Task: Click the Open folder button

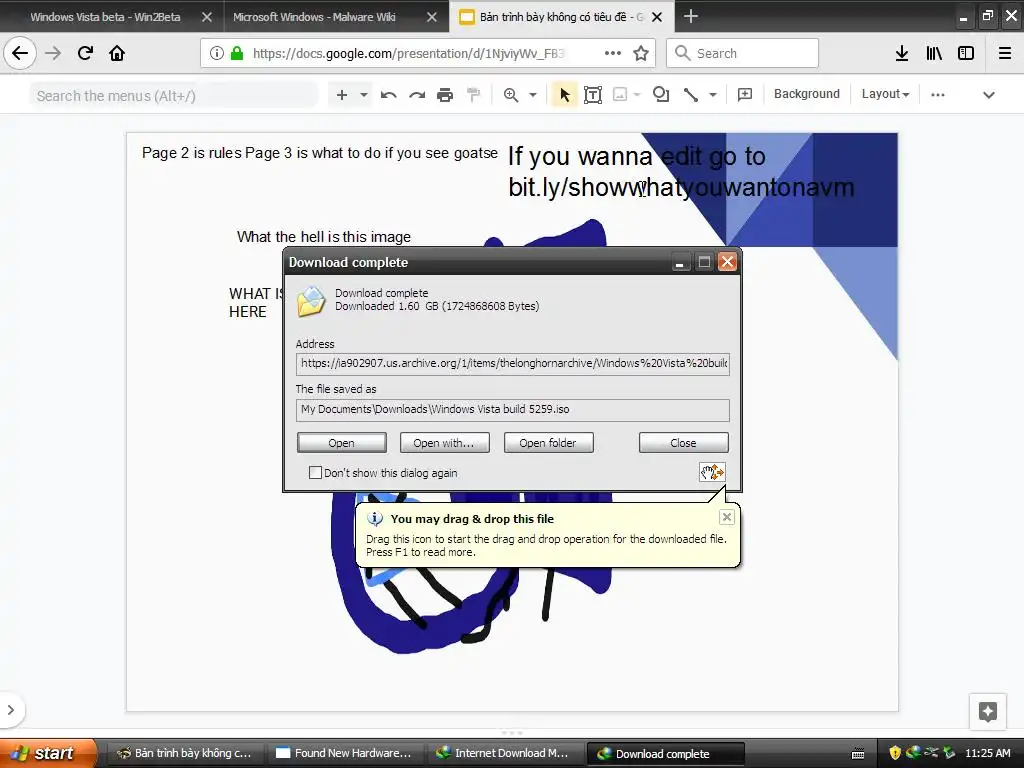Action: click(548, 443)
